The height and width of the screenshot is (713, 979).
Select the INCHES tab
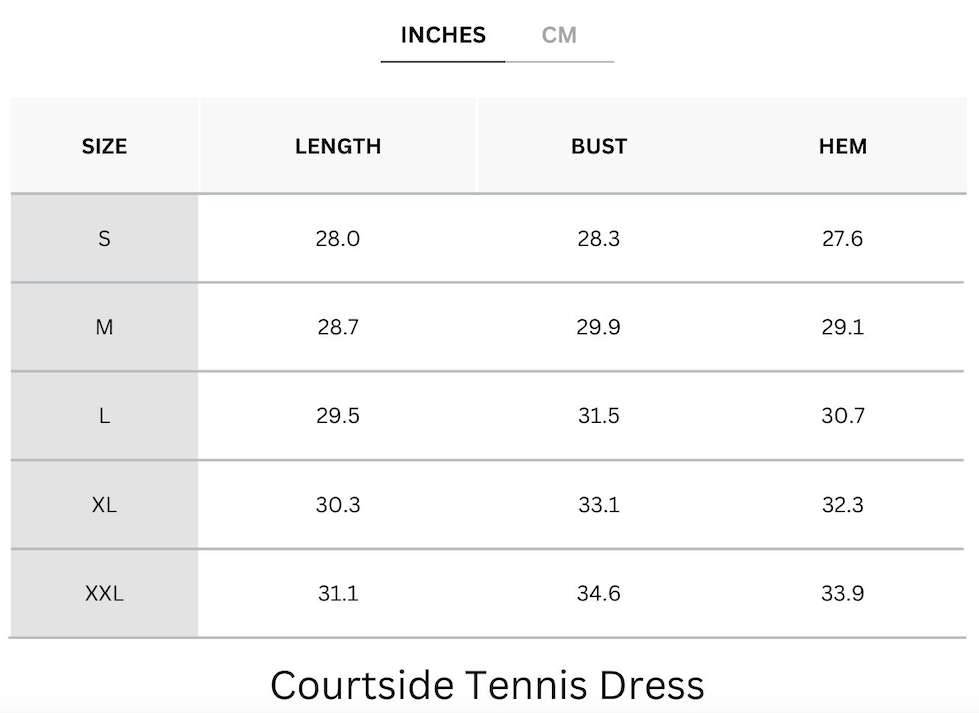[442, 34]
